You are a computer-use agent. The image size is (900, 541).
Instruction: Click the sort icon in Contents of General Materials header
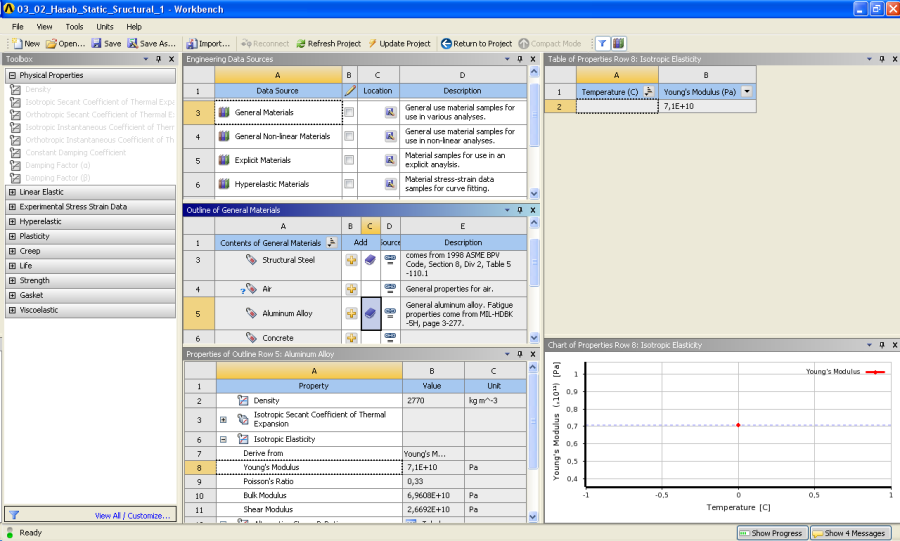click(x=332, y=243)
